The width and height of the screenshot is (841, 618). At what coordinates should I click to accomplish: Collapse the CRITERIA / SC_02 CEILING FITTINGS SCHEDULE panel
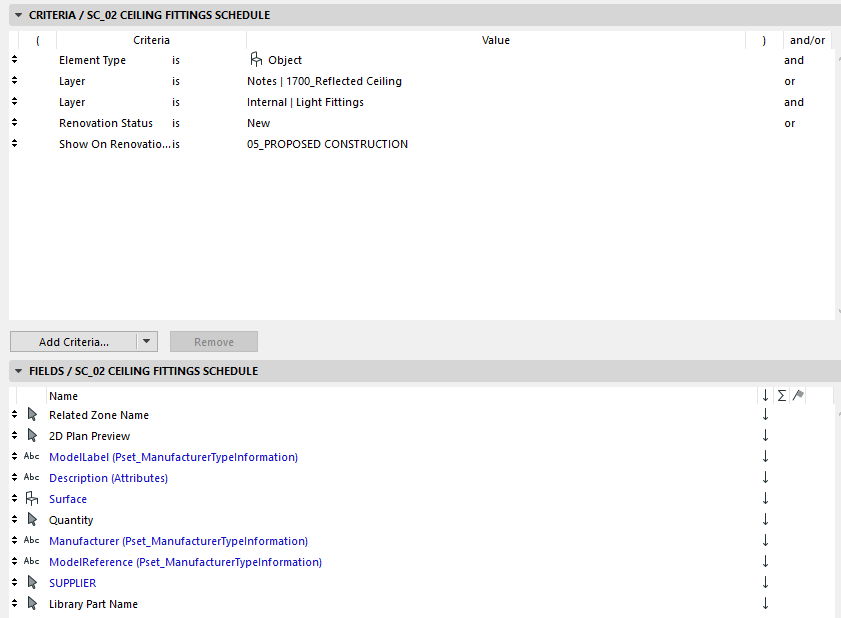coord(18,15)
